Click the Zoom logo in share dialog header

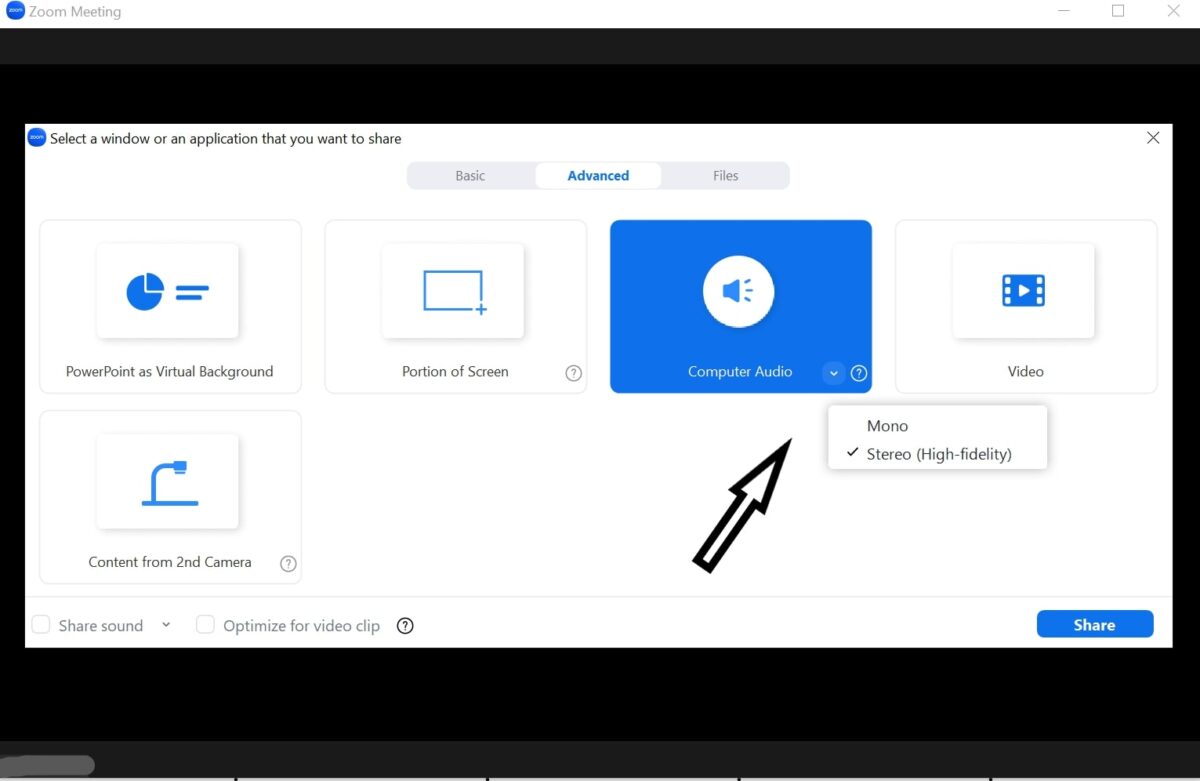click(37, 138)
